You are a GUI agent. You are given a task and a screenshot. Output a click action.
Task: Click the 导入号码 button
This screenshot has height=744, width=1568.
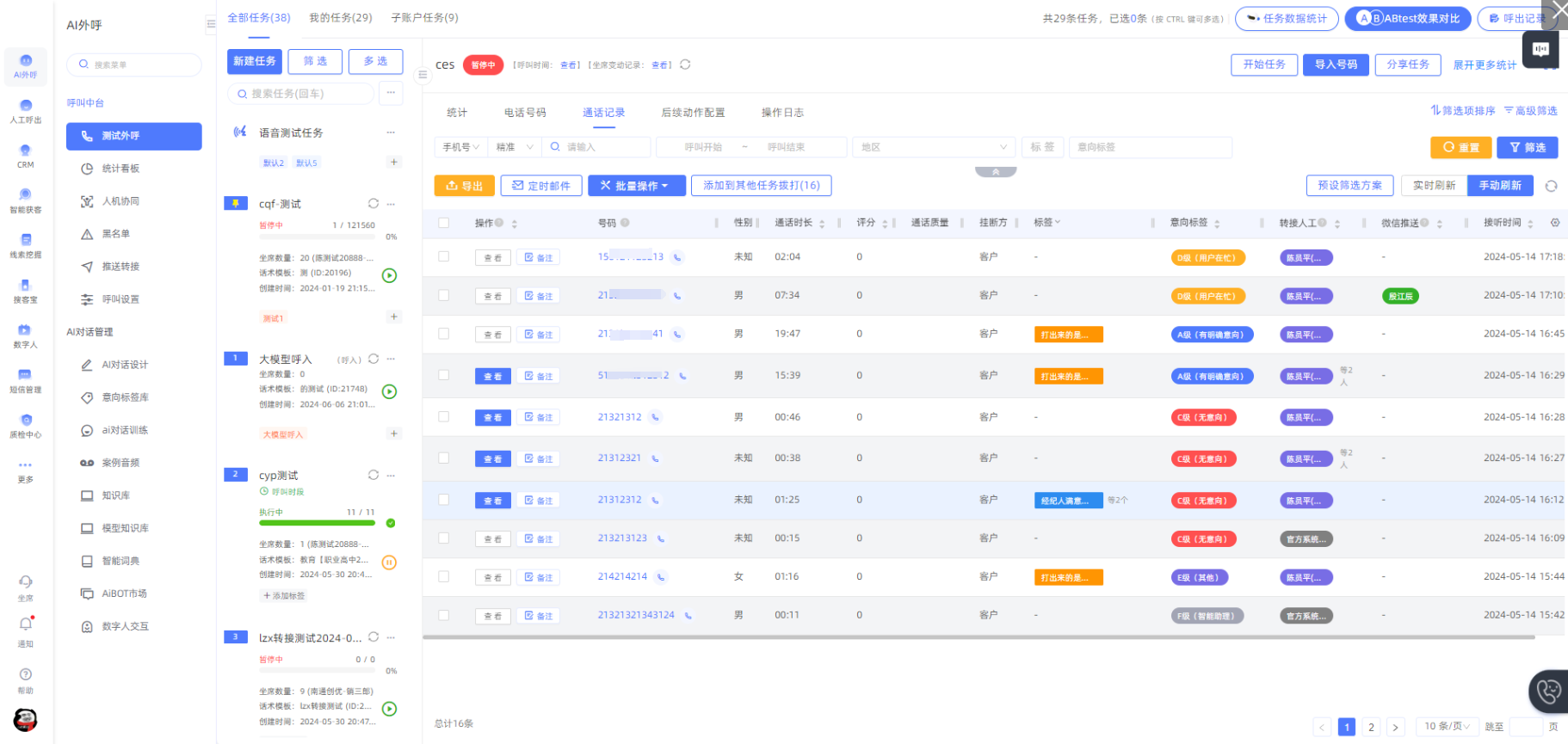coord(1335,65)
